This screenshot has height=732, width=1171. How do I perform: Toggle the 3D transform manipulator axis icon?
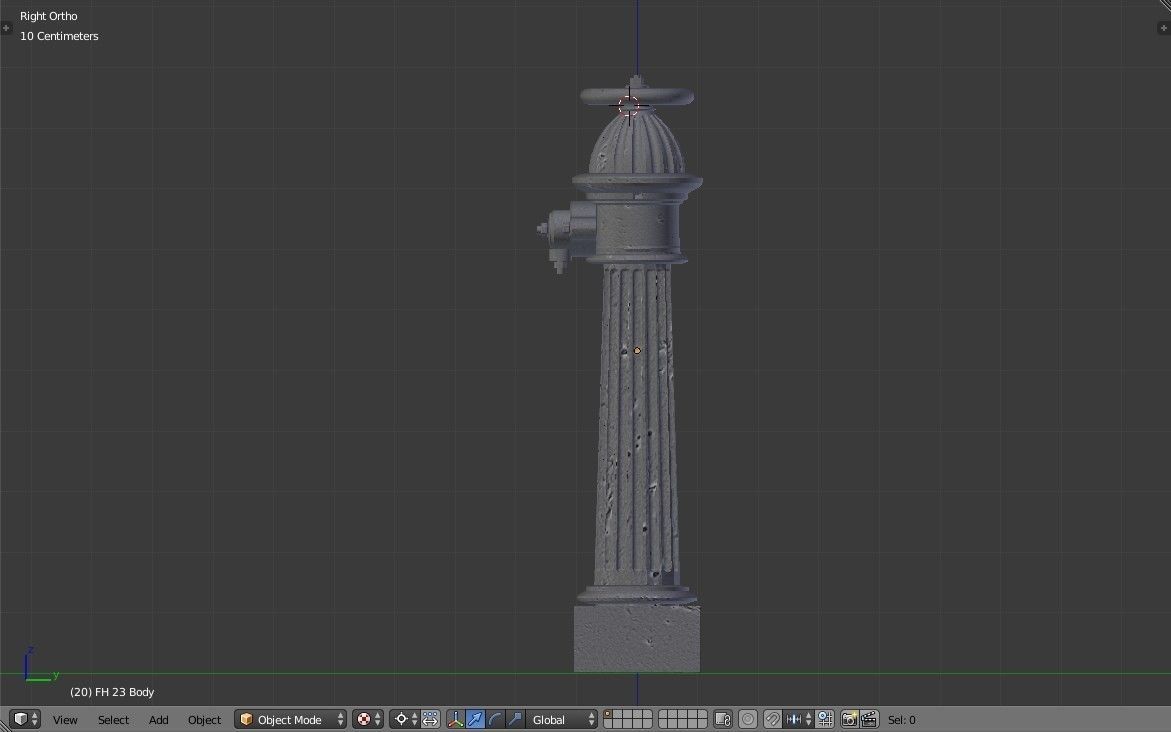456,719
